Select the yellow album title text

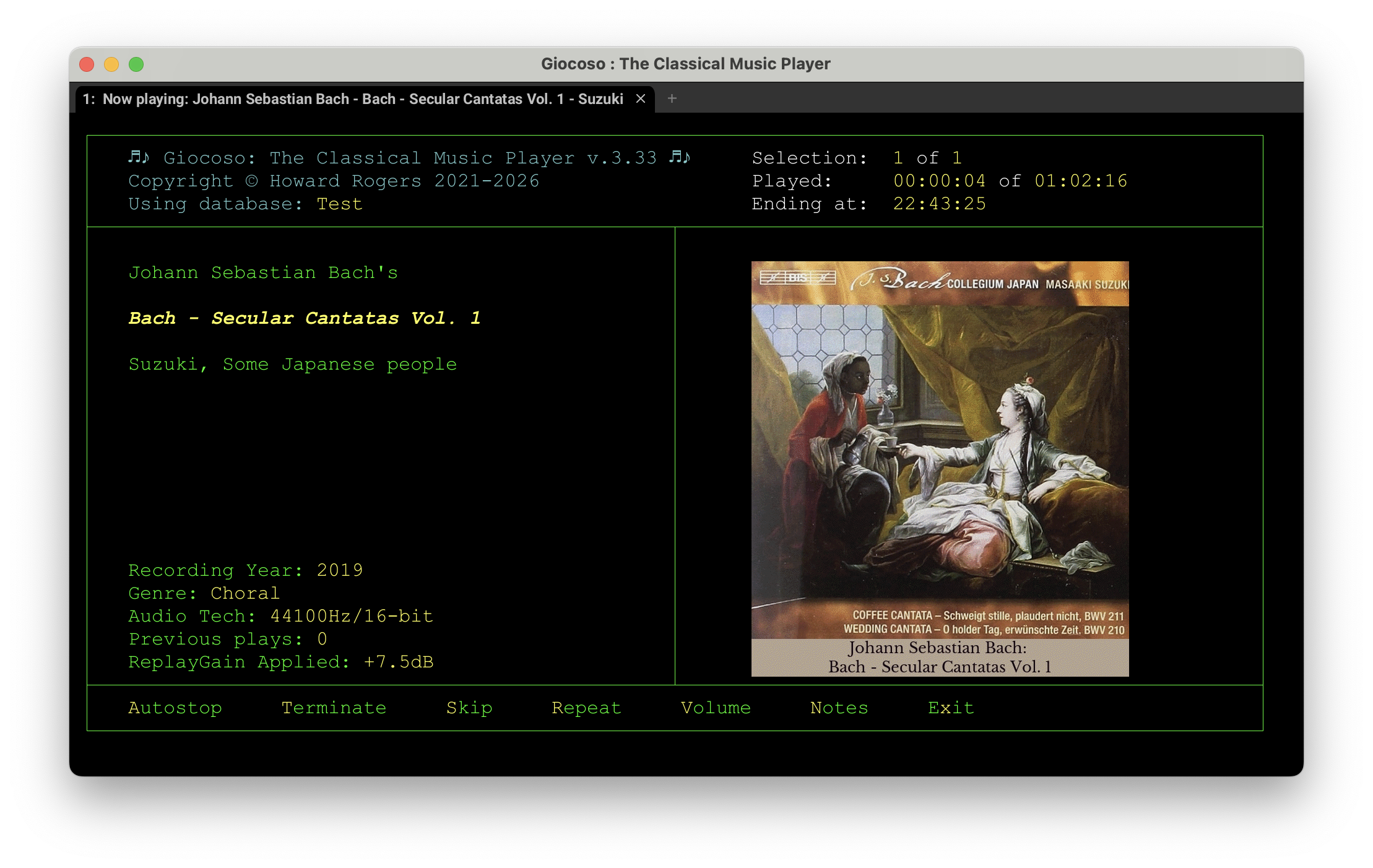(305, 318)
